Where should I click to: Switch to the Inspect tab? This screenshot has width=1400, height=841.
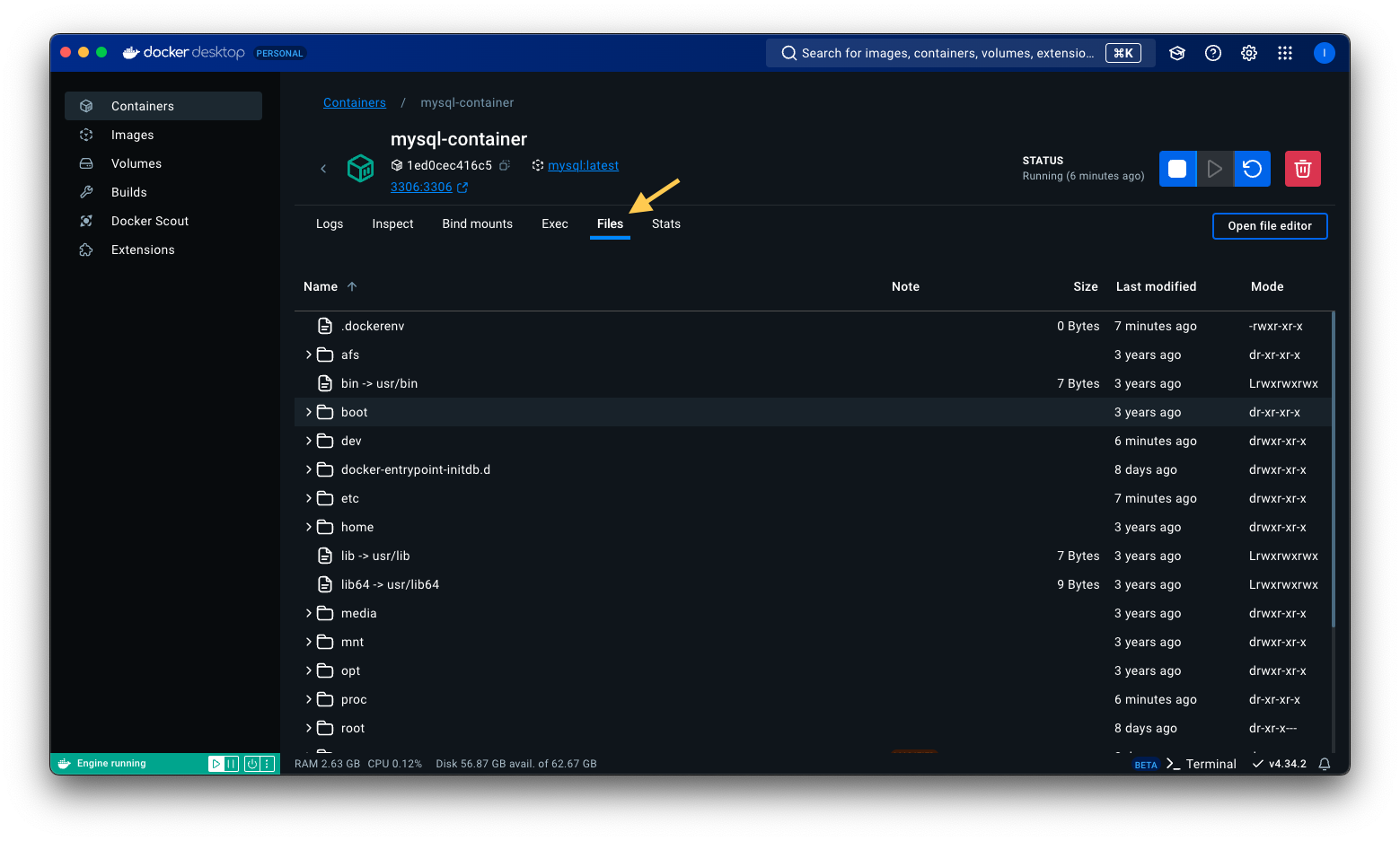pos(392,223)
